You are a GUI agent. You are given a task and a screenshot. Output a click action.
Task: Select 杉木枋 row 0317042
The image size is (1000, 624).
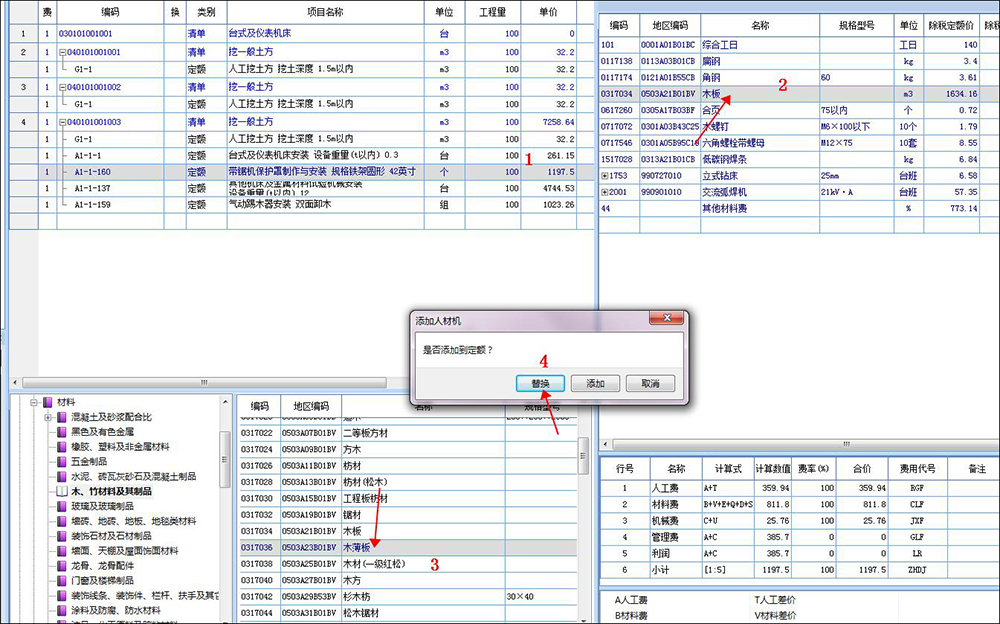(x=408, y=597)
